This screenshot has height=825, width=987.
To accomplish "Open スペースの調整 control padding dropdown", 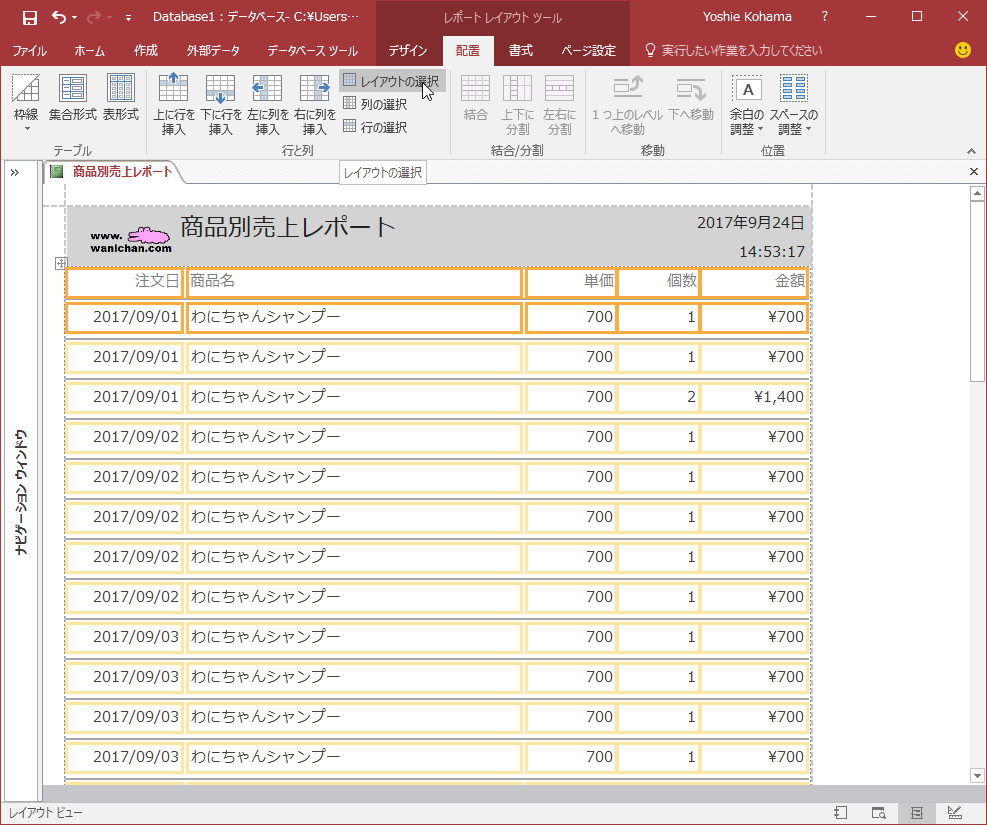I will [794, 104].
